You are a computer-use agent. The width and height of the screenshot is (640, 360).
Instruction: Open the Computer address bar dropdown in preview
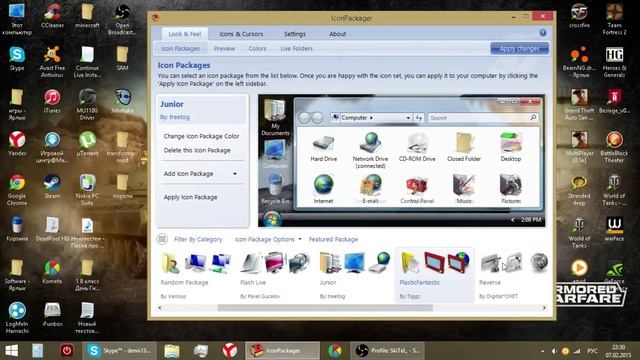click(408, 118)
